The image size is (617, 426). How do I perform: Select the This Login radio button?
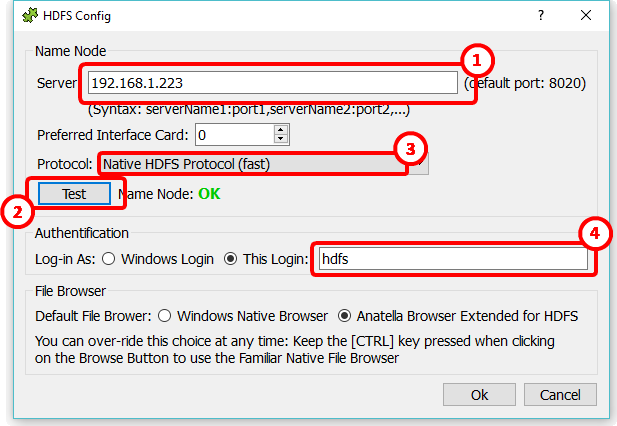pyautogui.click(x=231, y=259)
